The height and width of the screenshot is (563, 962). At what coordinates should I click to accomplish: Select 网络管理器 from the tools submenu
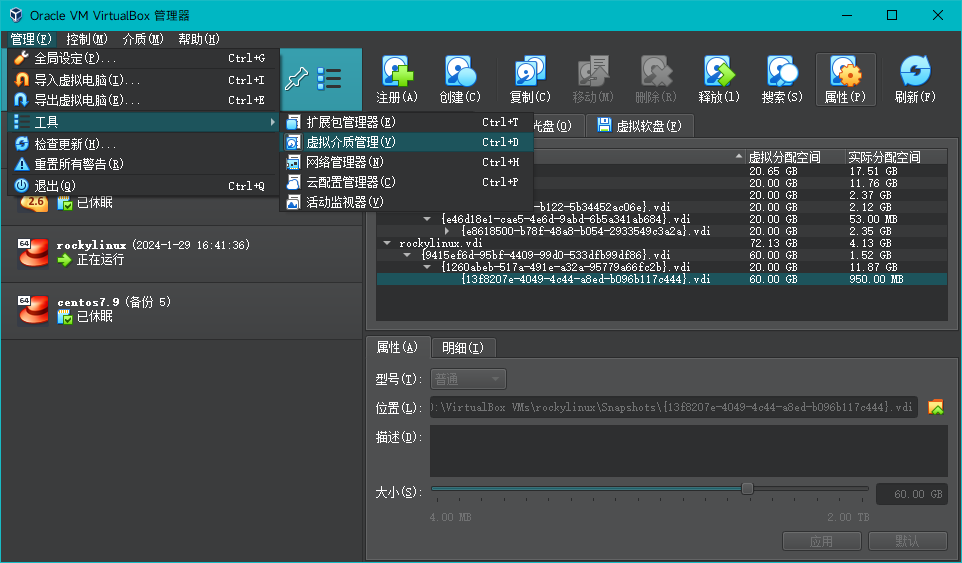click(x=344, y=162)
